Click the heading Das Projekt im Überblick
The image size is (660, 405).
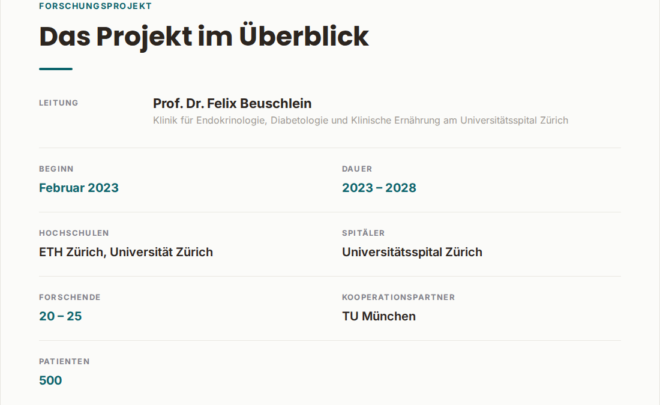[204, 37]
